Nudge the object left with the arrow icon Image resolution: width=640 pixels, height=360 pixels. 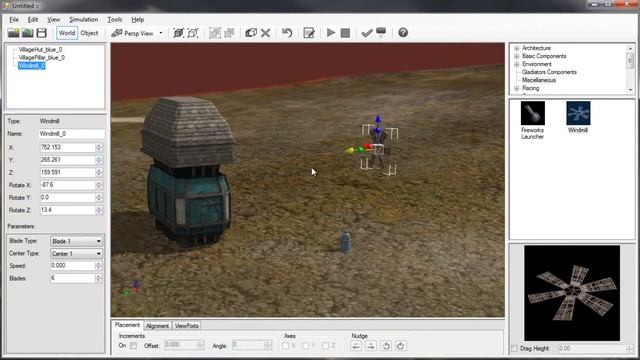point(356,346)
